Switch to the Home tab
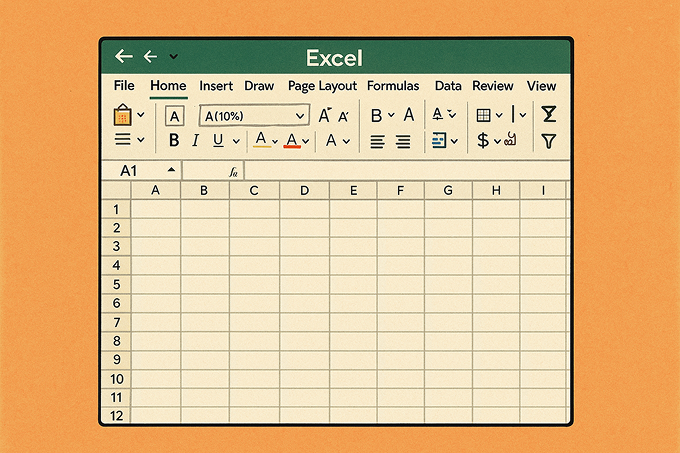Viewport: 680px width, 453px height. tap(168, 85)
